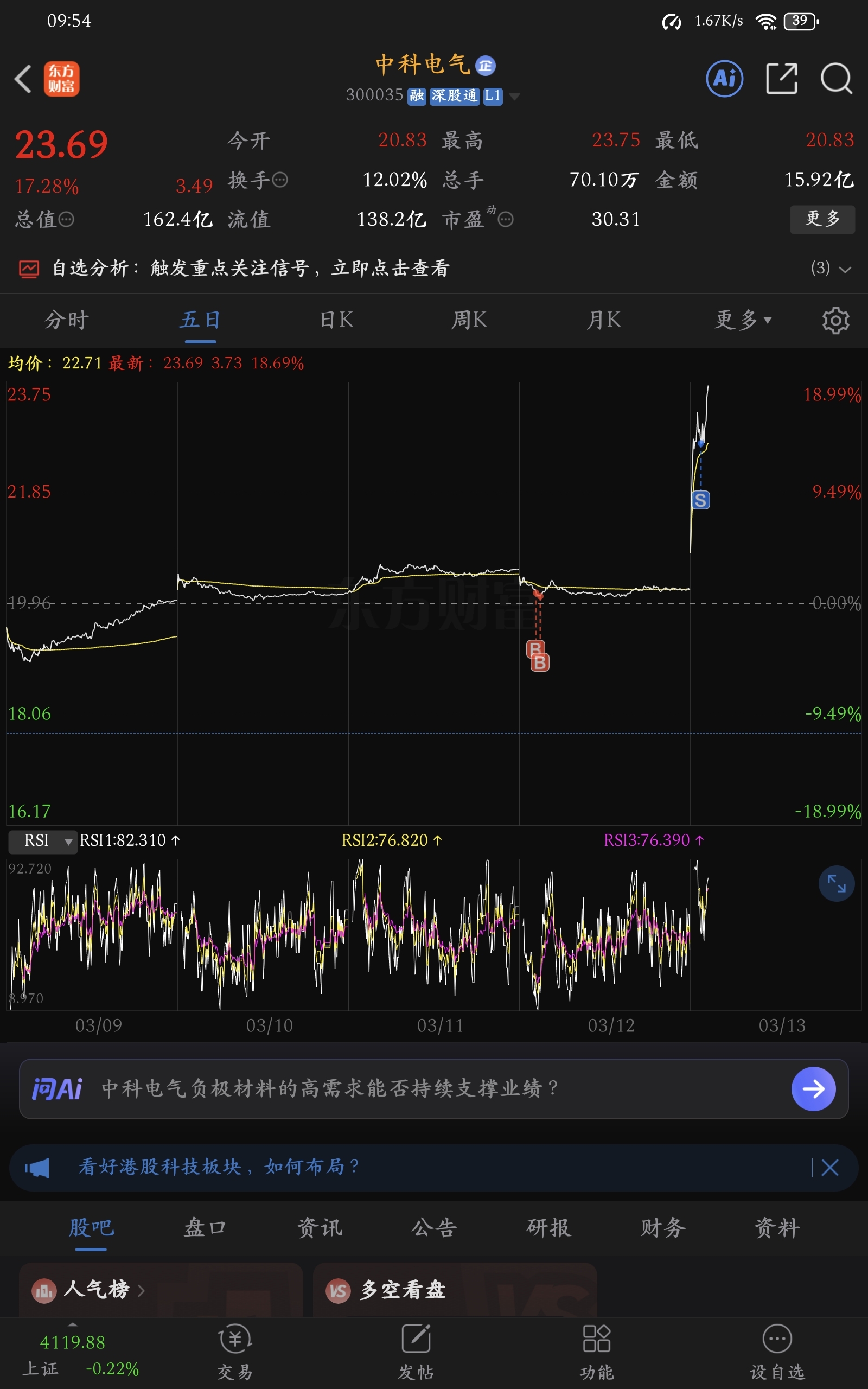The height and width of the screenshot is (1389, 868).
Task: Expand the RSI chart to fullscreen
Action: click(x=837, y=883)
